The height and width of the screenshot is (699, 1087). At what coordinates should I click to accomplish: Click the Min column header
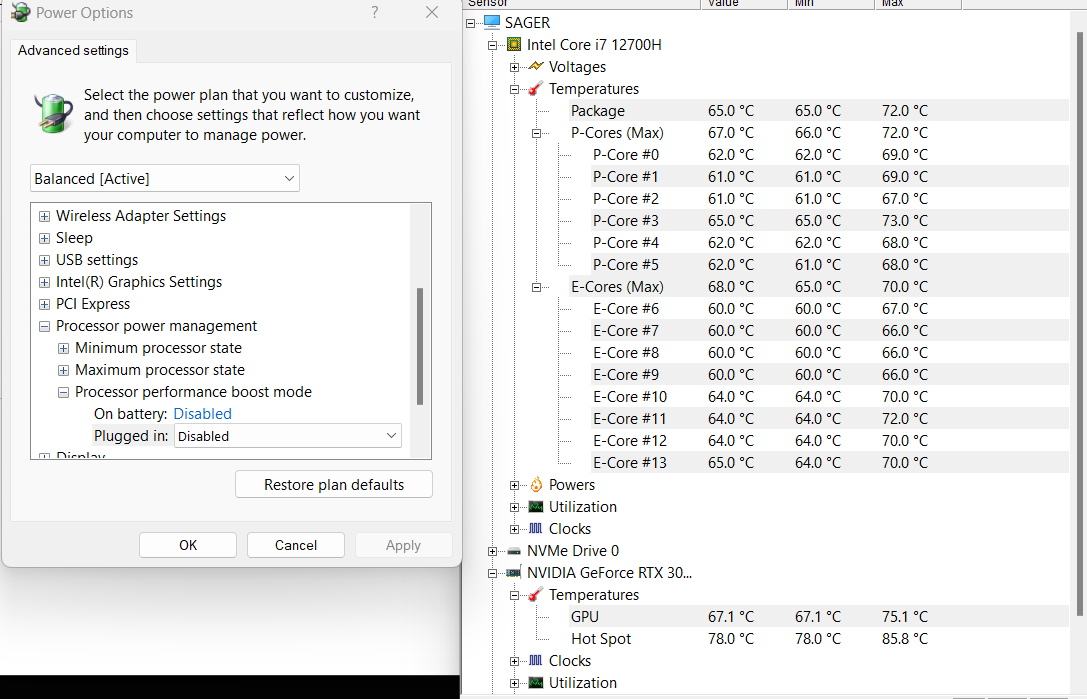click(x=831, y=4)
